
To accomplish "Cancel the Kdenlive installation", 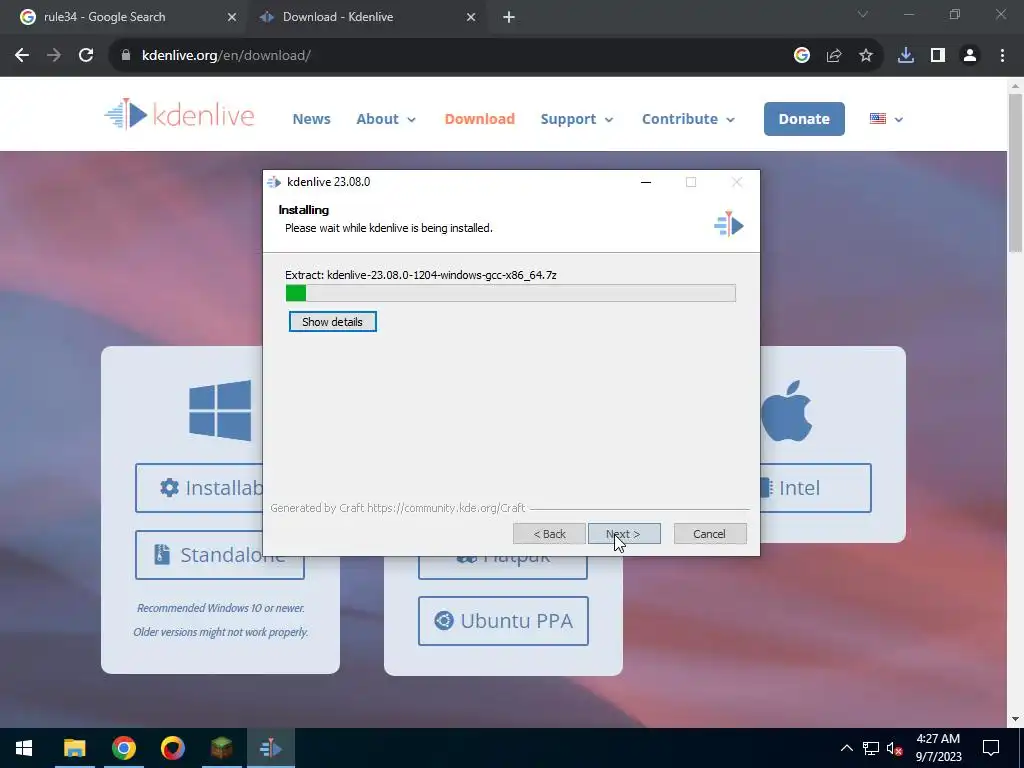I will coord(709,534).
